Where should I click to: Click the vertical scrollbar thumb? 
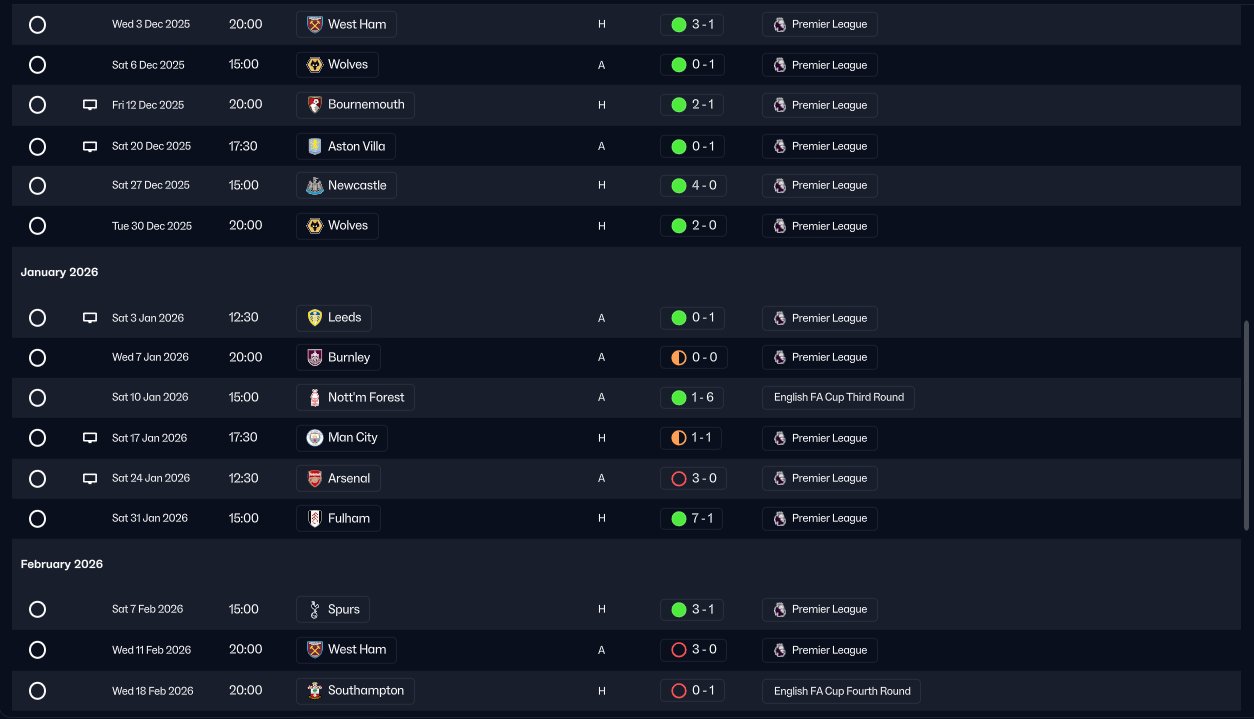click(1246, 425)
